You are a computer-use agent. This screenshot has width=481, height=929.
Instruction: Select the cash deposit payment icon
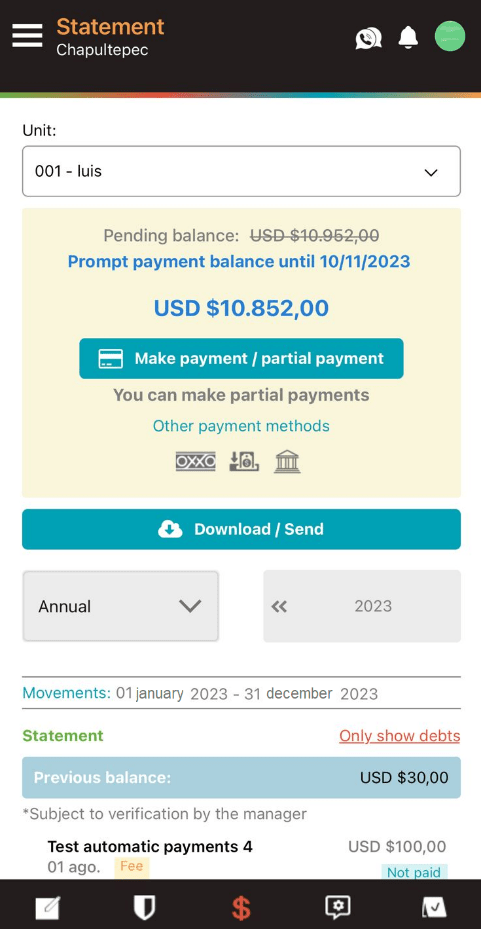pos(244,461)
